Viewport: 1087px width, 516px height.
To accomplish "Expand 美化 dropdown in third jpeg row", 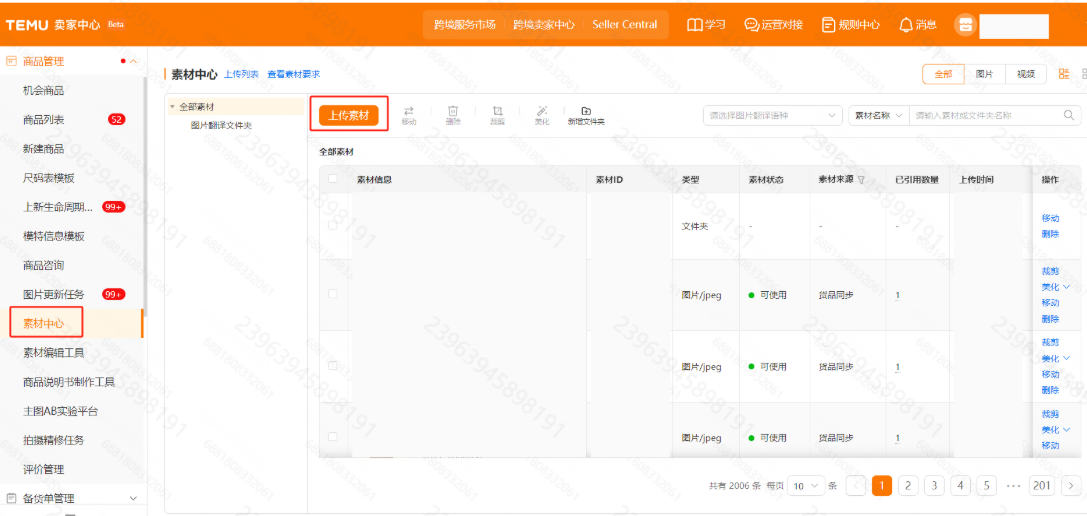I will [1067, 430].
